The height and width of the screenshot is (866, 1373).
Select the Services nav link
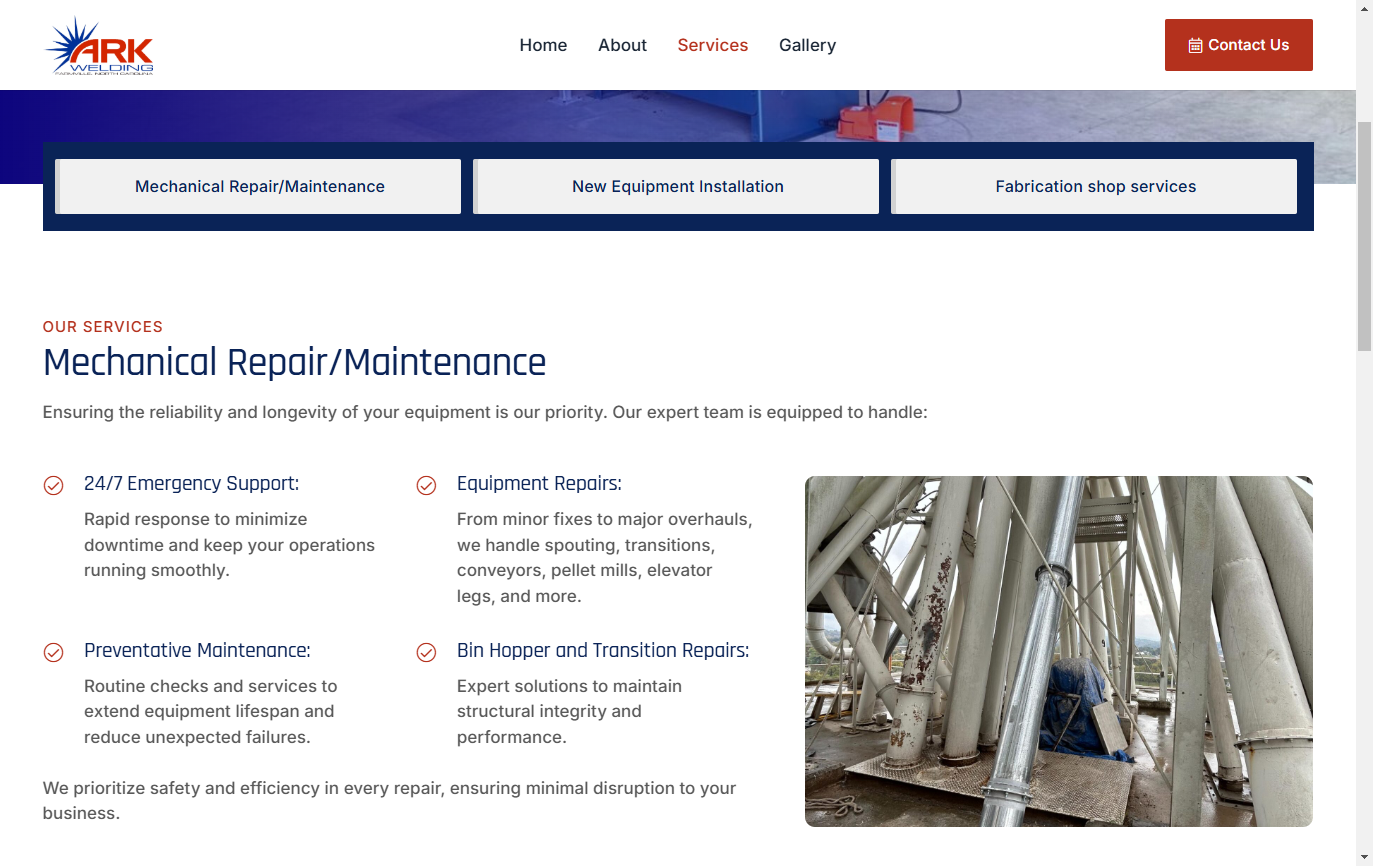coord(713,45)
